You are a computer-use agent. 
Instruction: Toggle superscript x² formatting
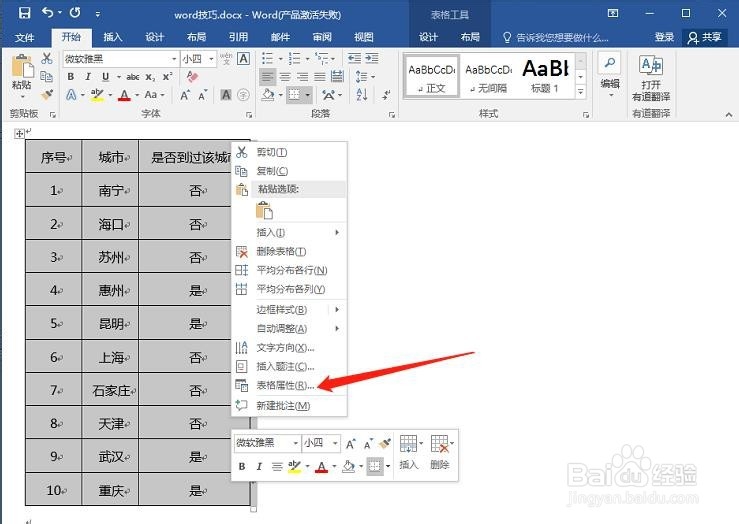[x=167, y=77]
